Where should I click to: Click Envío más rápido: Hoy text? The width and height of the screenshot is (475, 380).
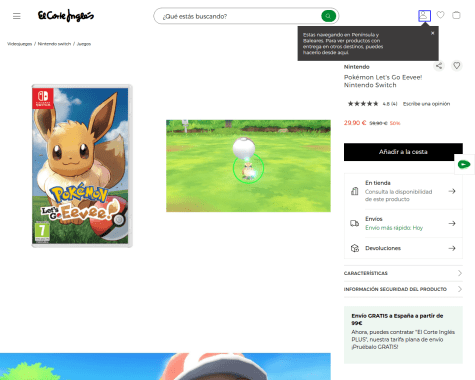pyautogui.click(x=394, y=228)
